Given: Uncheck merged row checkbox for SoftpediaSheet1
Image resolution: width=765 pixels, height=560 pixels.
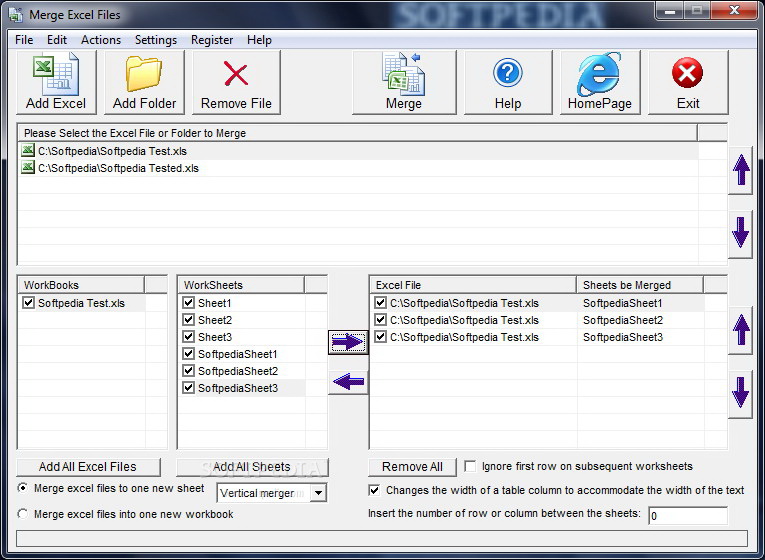Looking at the screenshot, I should click(x=381, y=302).
